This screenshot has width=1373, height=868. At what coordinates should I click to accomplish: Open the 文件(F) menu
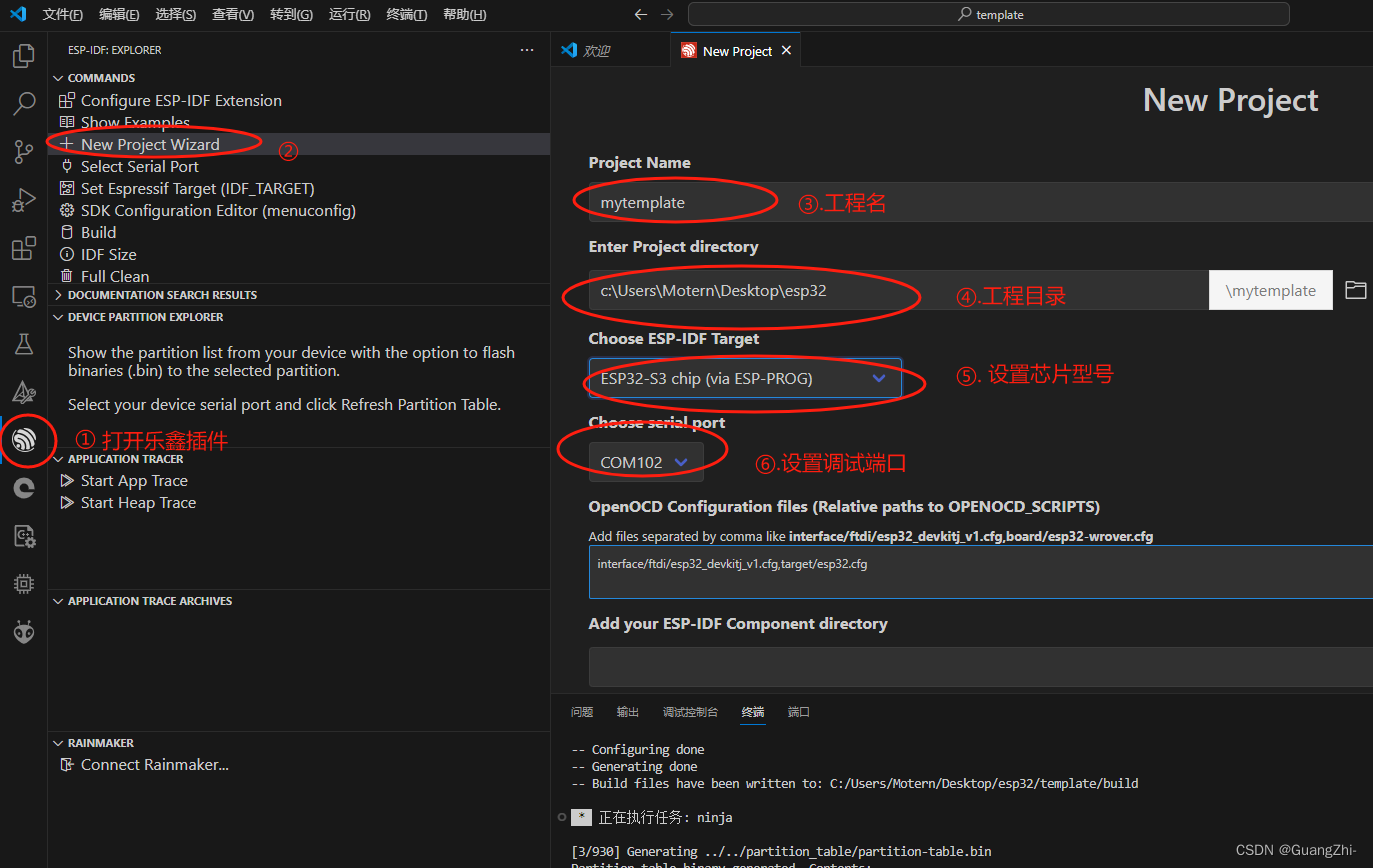pos(63,14)
